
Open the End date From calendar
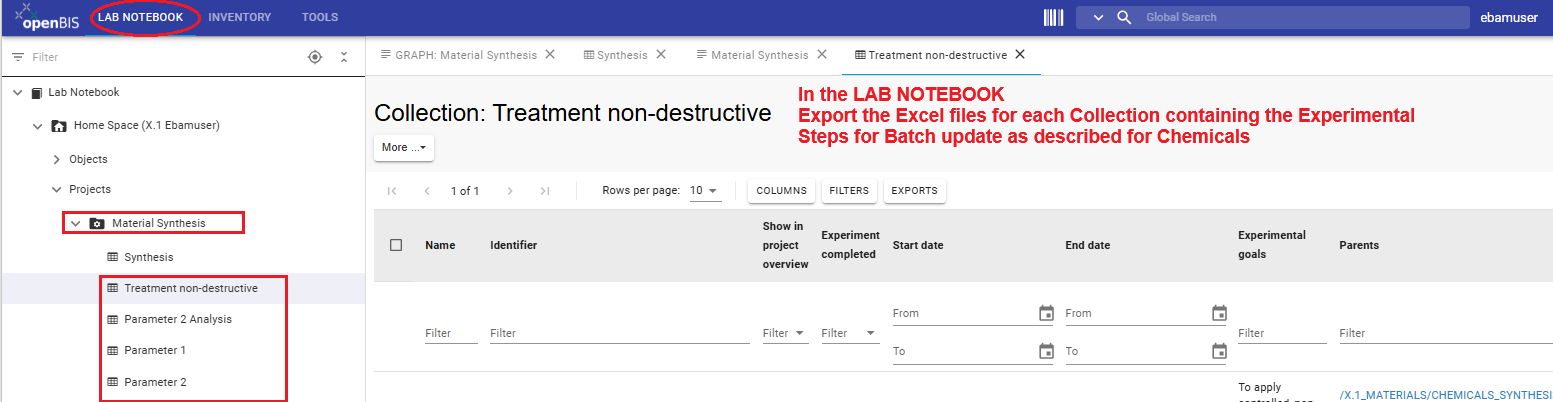[1219, 313]
